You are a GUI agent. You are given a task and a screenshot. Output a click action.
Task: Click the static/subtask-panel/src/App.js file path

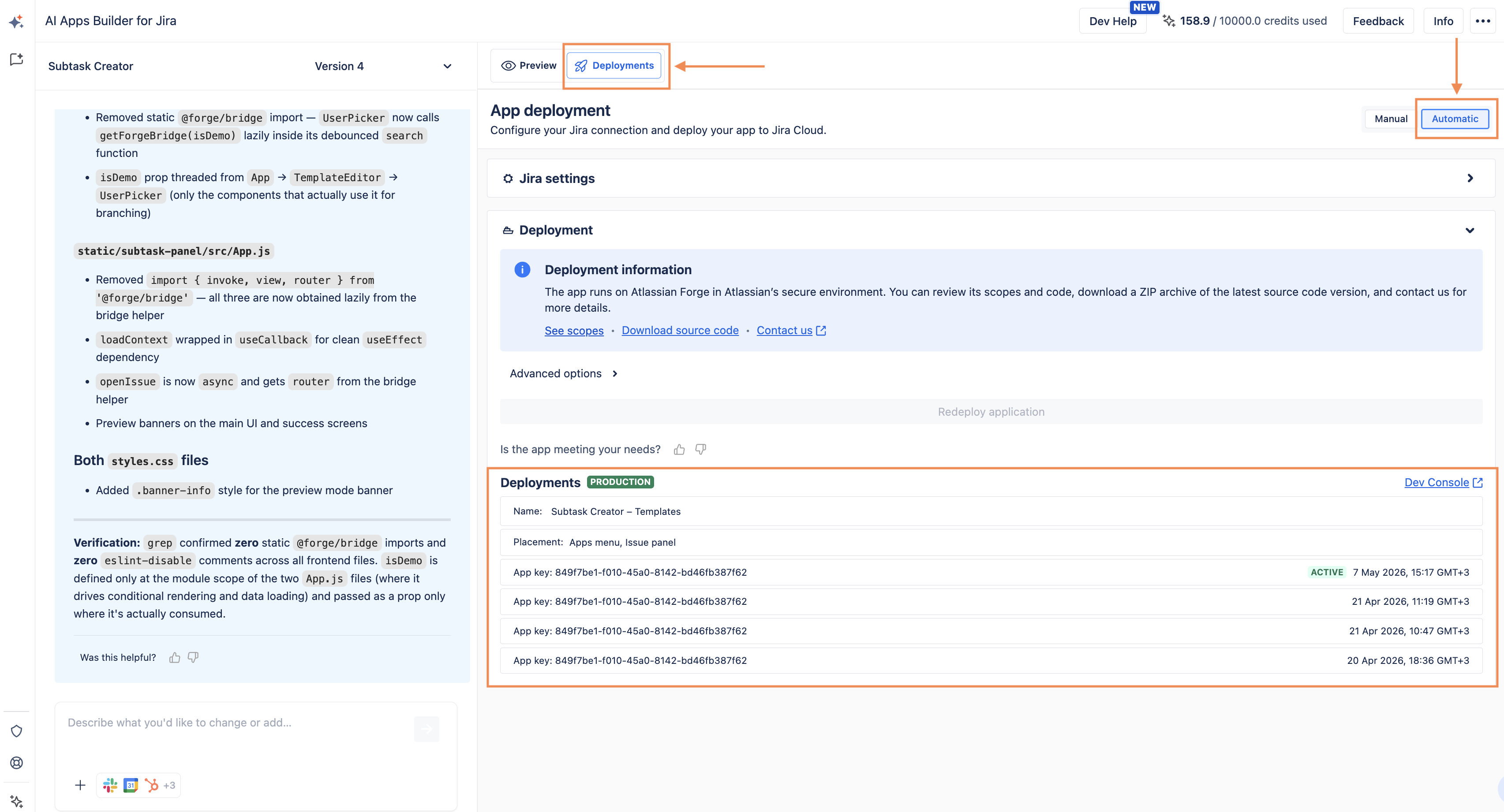(174, 251)
